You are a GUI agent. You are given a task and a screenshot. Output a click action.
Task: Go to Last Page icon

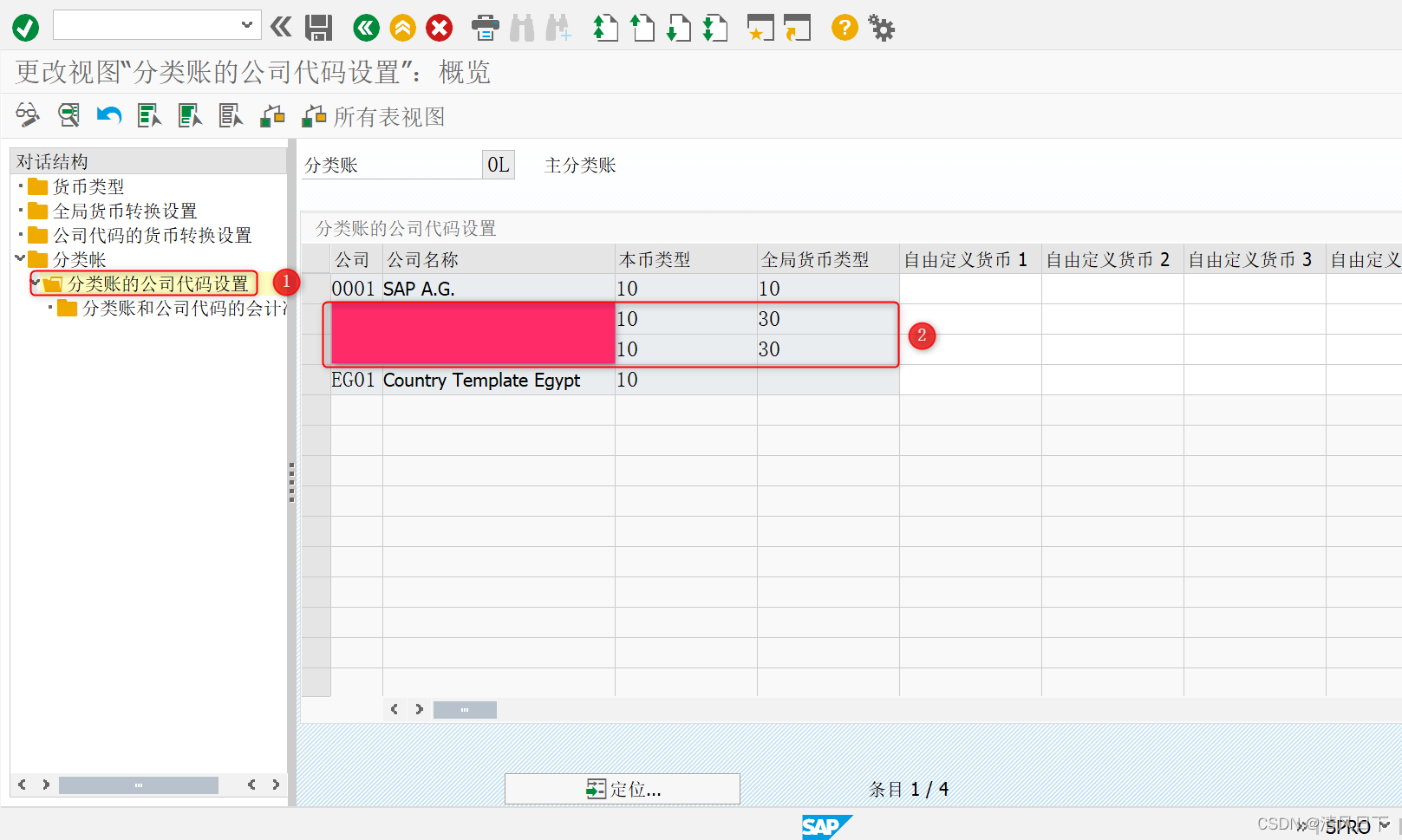[714, 29]
